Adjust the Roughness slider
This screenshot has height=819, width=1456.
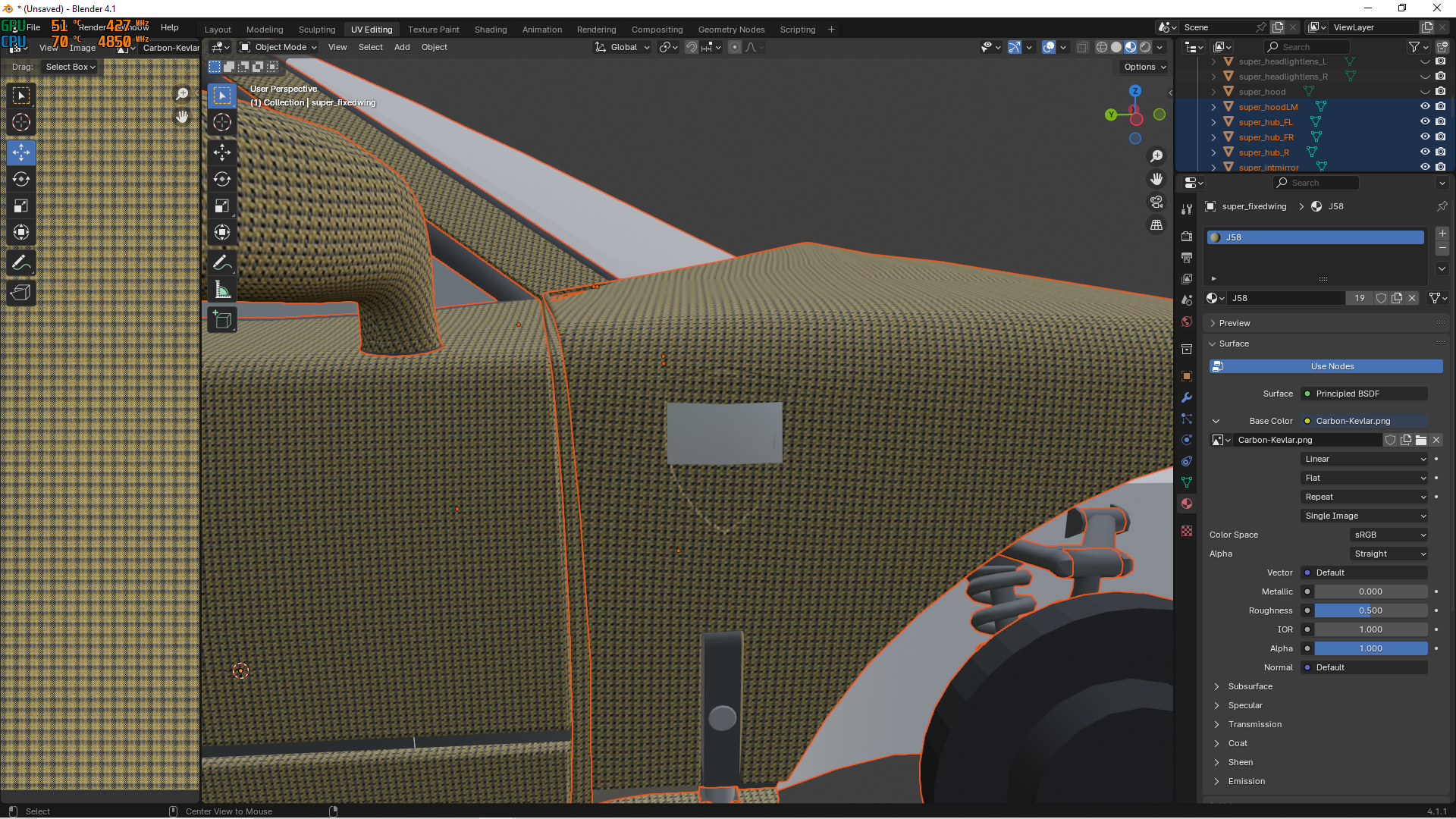(x=1370, y=610)
